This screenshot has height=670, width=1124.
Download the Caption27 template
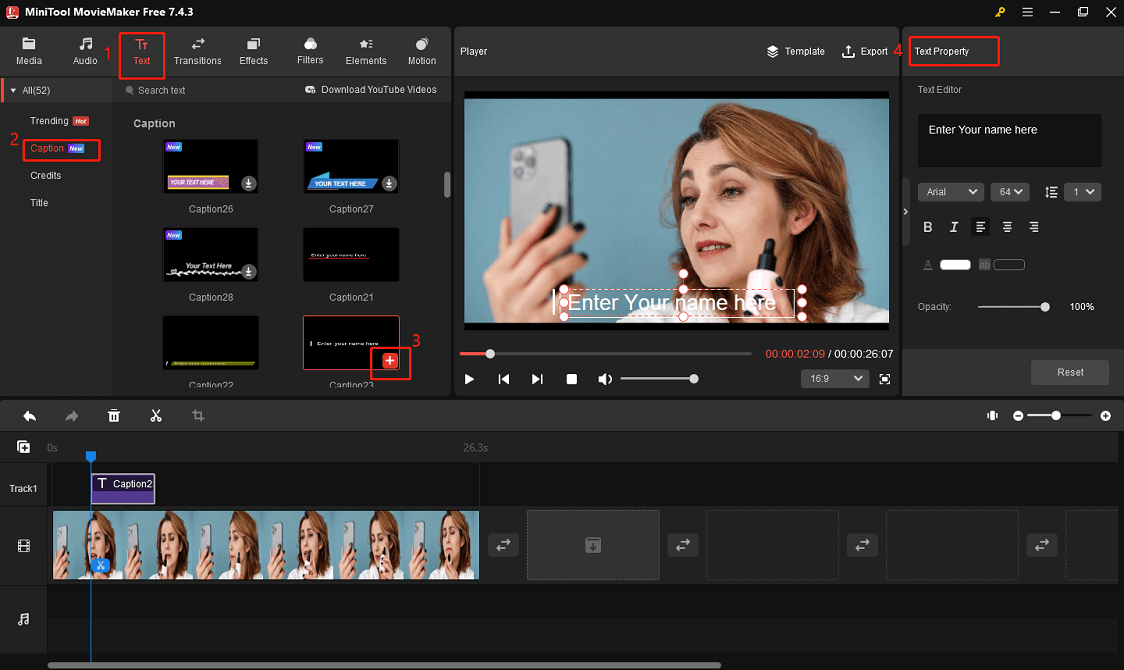(389, 183)
